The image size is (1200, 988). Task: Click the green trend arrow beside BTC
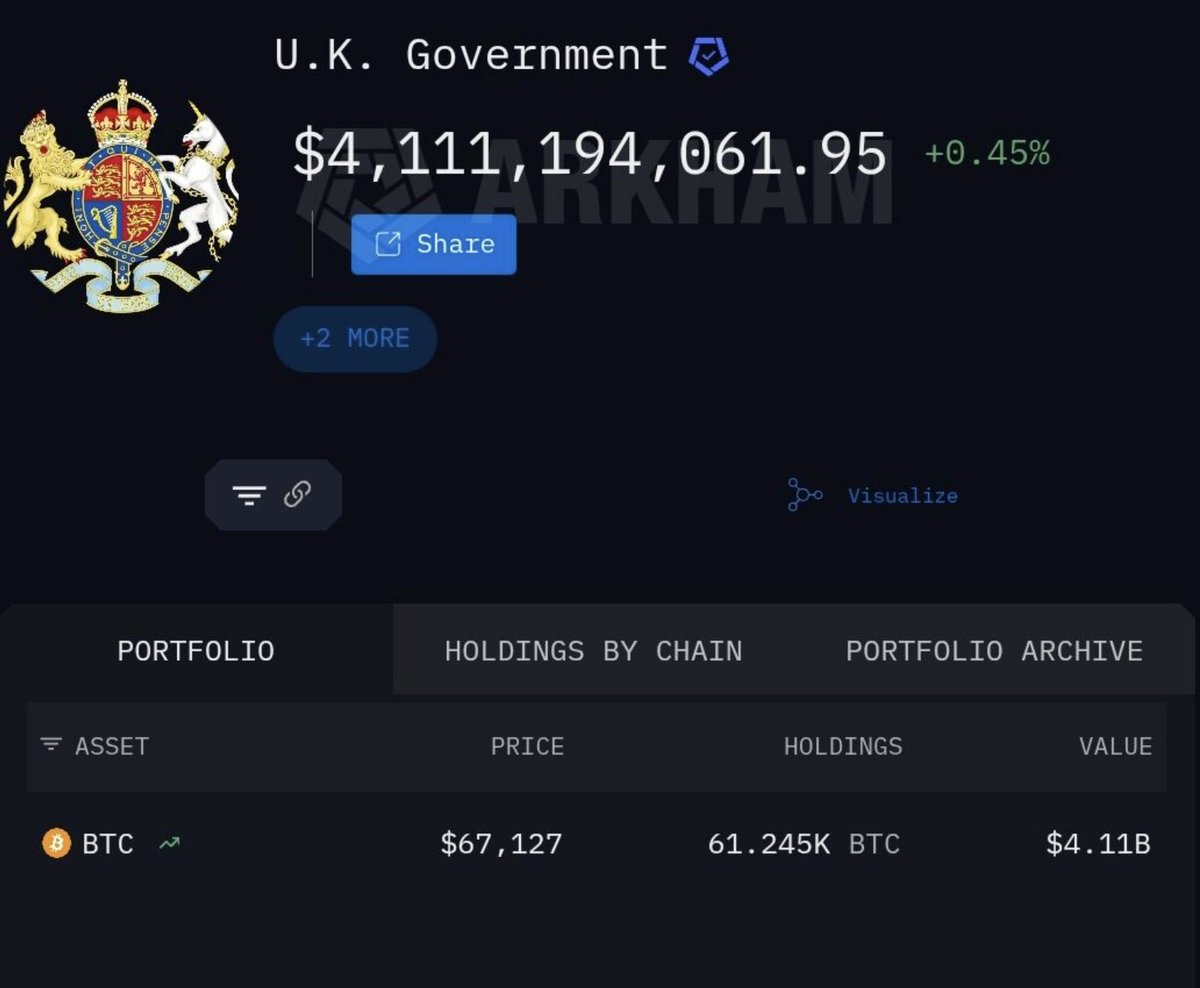[x=169, y=844]
